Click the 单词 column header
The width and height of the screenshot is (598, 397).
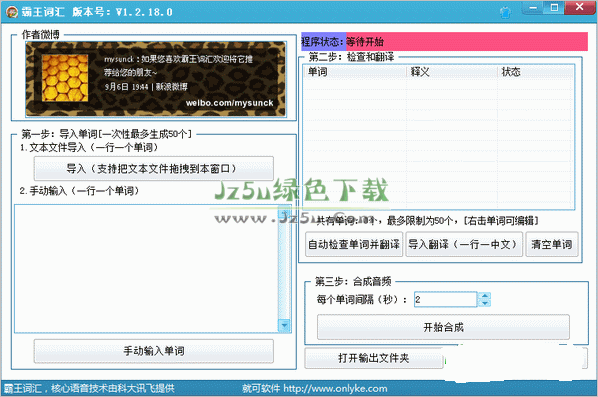click(x=355, y=72)
